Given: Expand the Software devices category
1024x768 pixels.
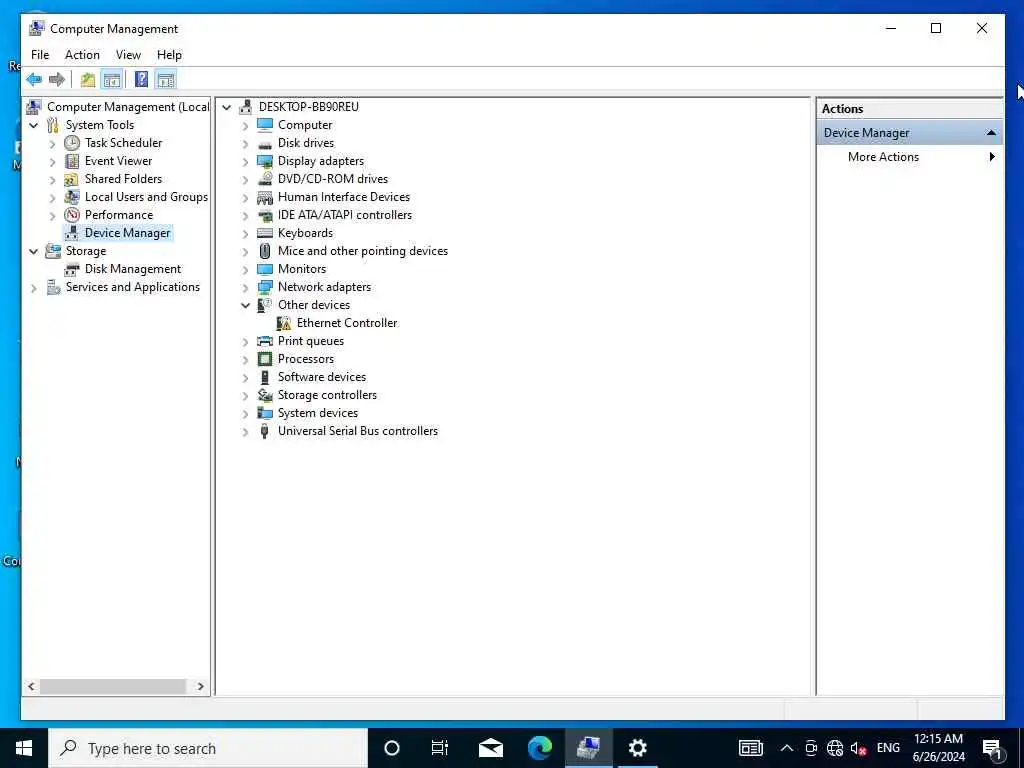Looking at the screenshot, I should [x=246, y=377].
